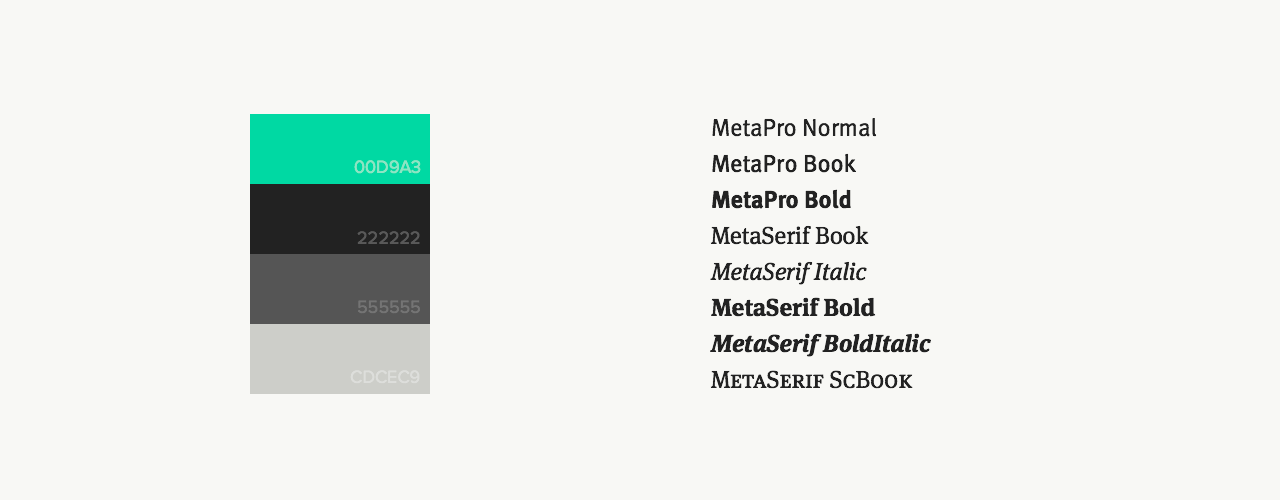Click the 222222 hex code label

388,238
